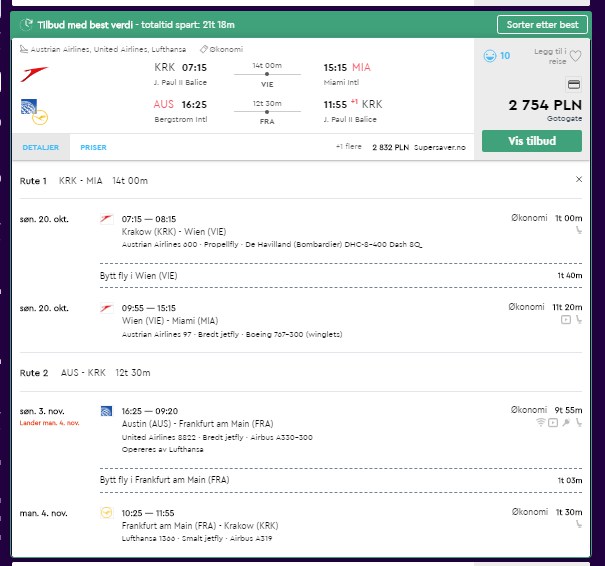Click the clock icon in green banner
Screen dimensions: 605x566
point(27,25)
